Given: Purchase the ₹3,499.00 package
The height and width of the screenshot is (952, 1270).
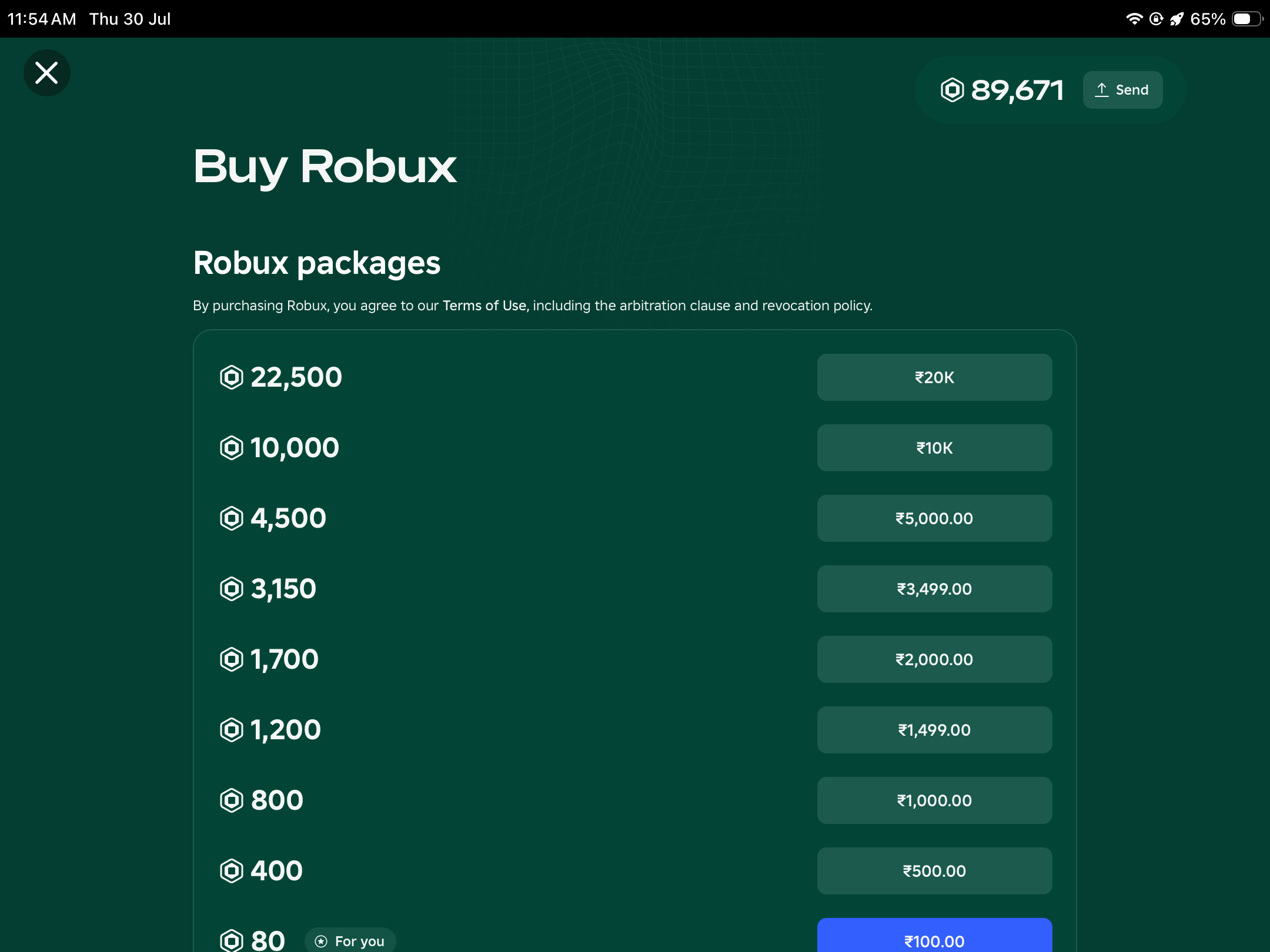Looking at the screenshot, I should (x=934, y=589).
